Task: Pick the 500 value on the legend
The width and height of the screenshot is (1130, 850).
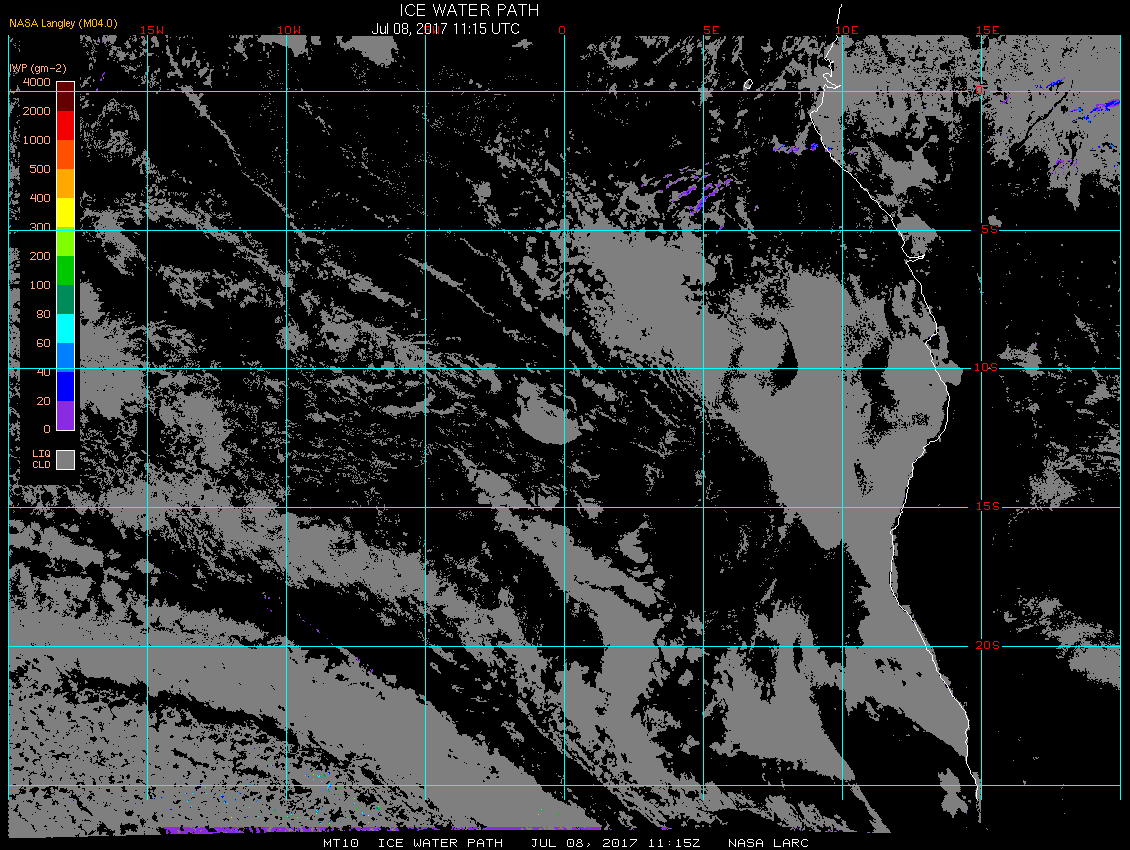Action: coord(40,169)
